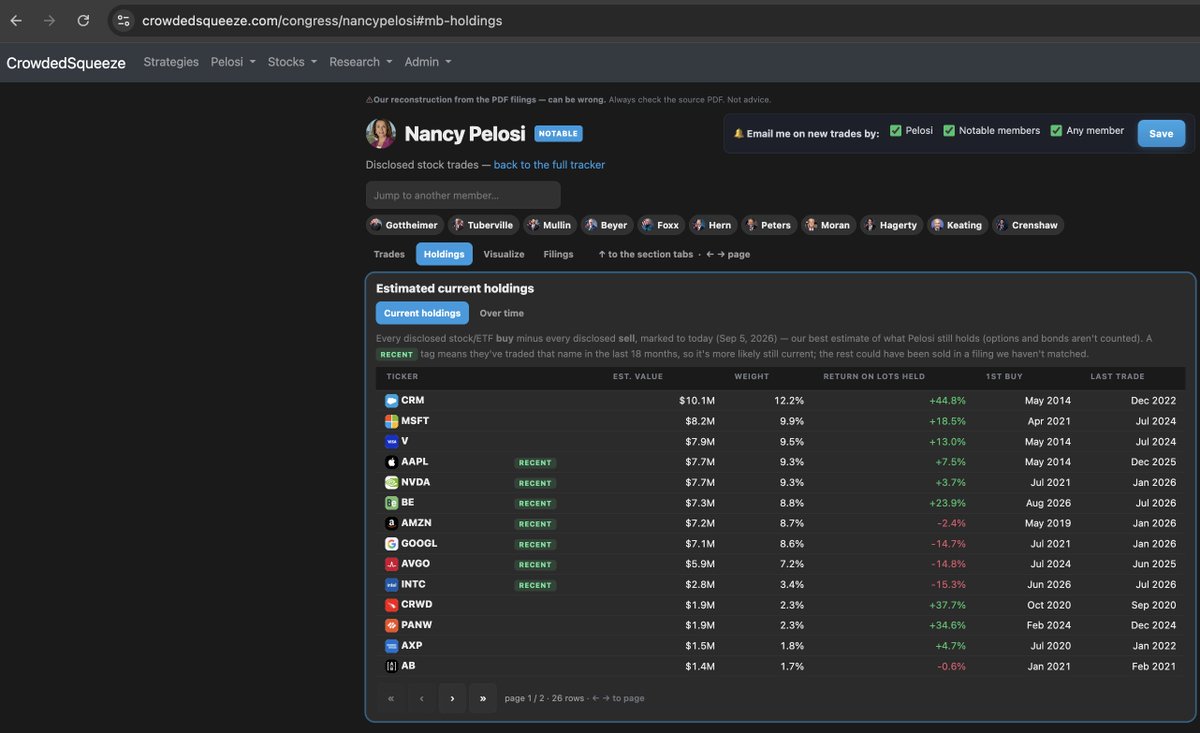Select the CRWD CrowdStrike logo icon
The height and width of the screenshot is (733, 1200).
click(391, 605)
